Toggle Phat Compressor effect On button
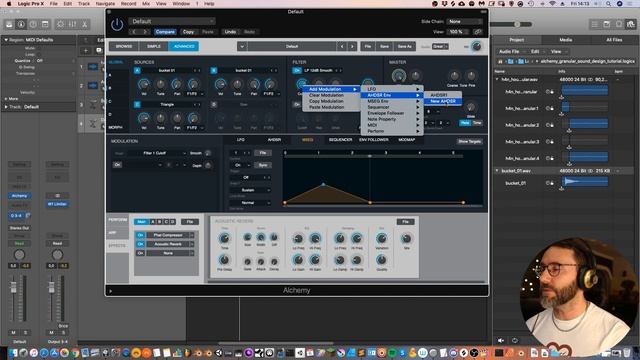The width and height of the screenshot is (640, 360). (x=140, y=235)
